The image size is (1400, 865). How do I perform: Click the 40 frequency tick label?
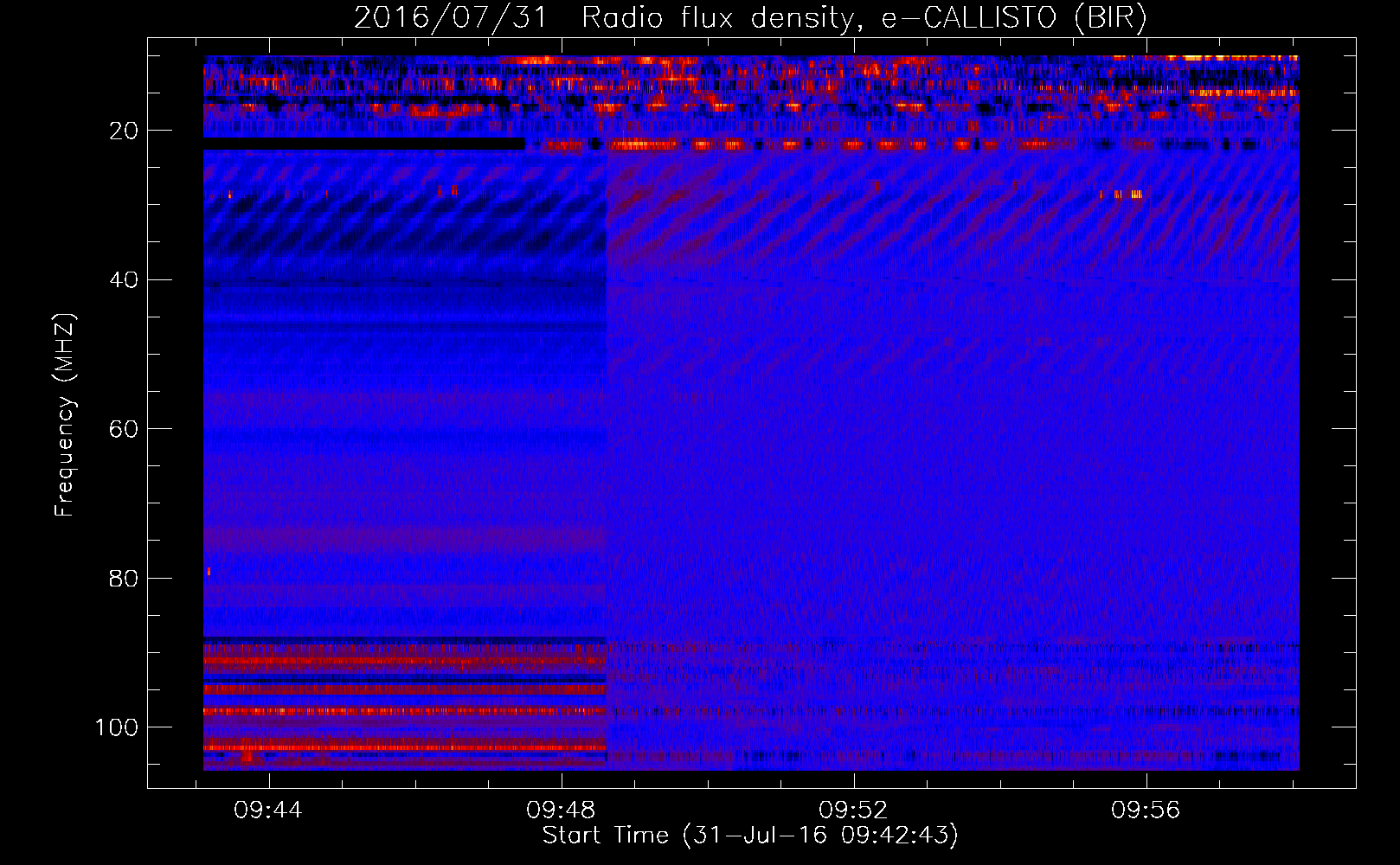point(124,280)
